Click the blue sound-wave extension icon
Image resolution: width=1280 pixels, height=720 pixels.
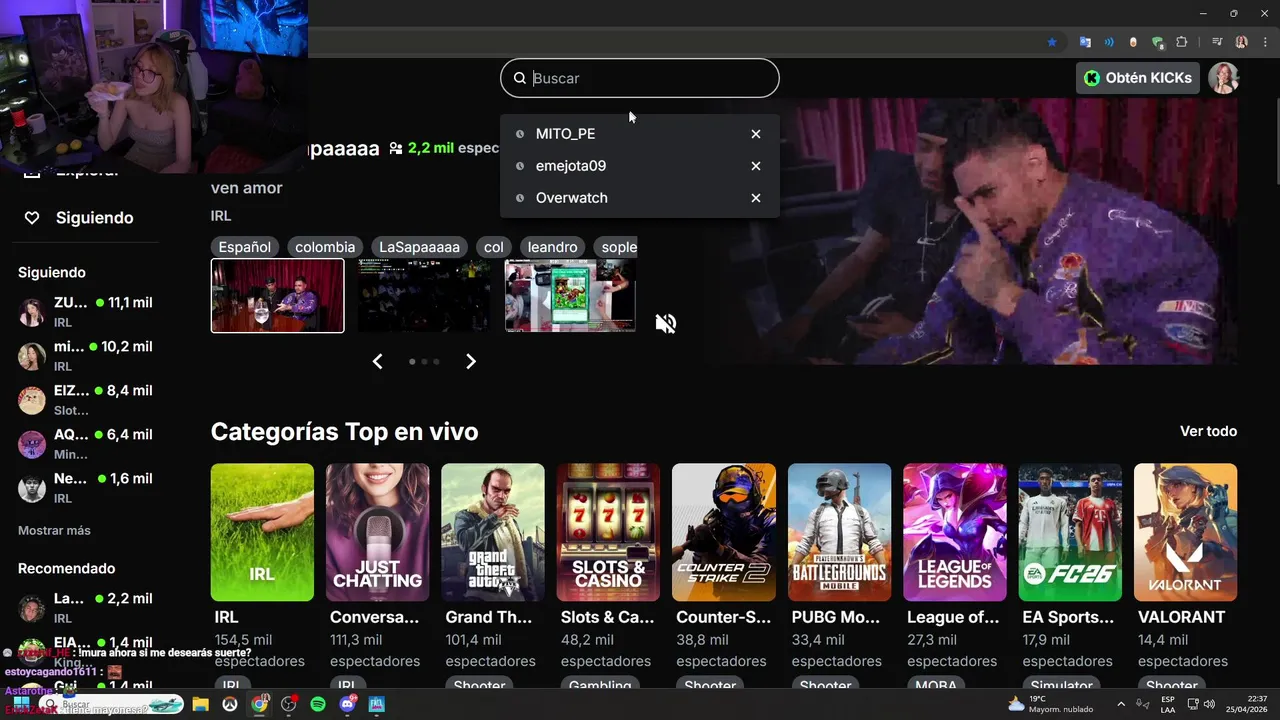1109,42
